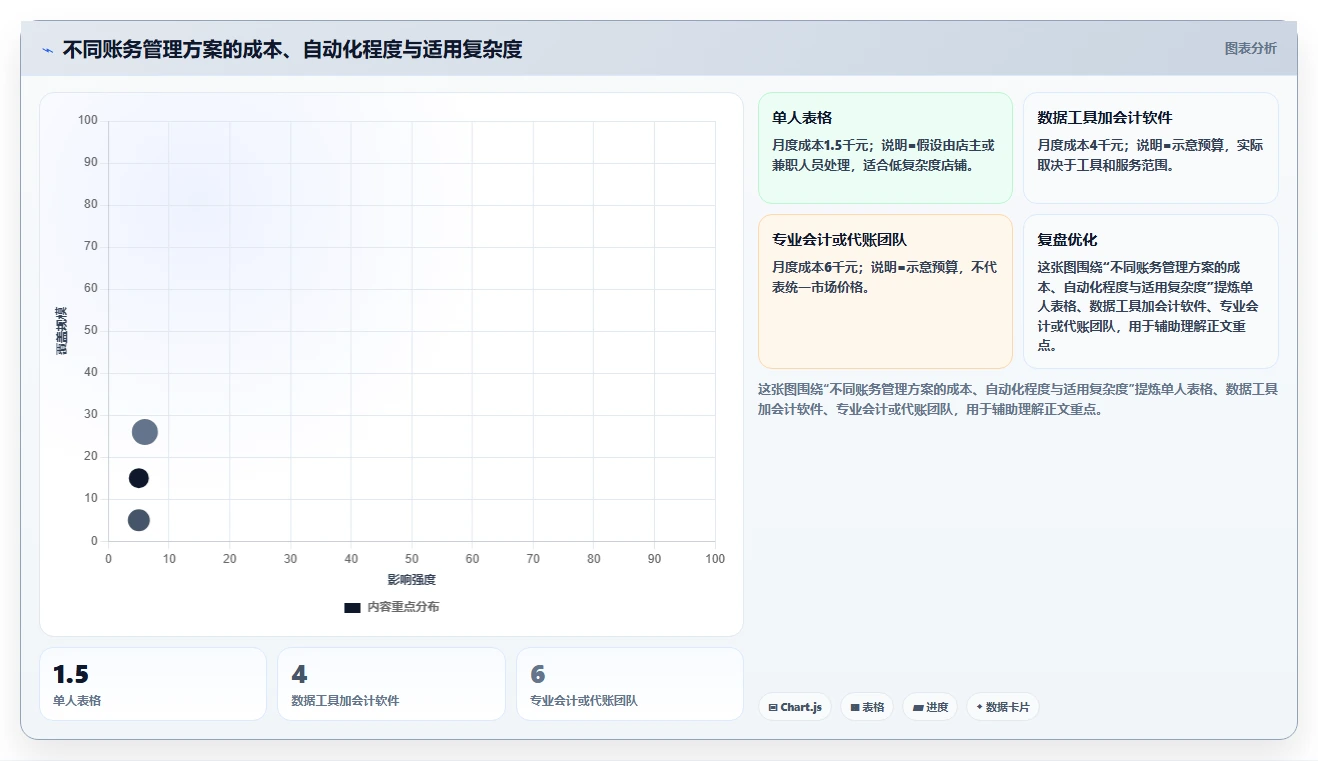
Task: Click the legend color box for 内容重点分布
Action: (x=352, y=607)
